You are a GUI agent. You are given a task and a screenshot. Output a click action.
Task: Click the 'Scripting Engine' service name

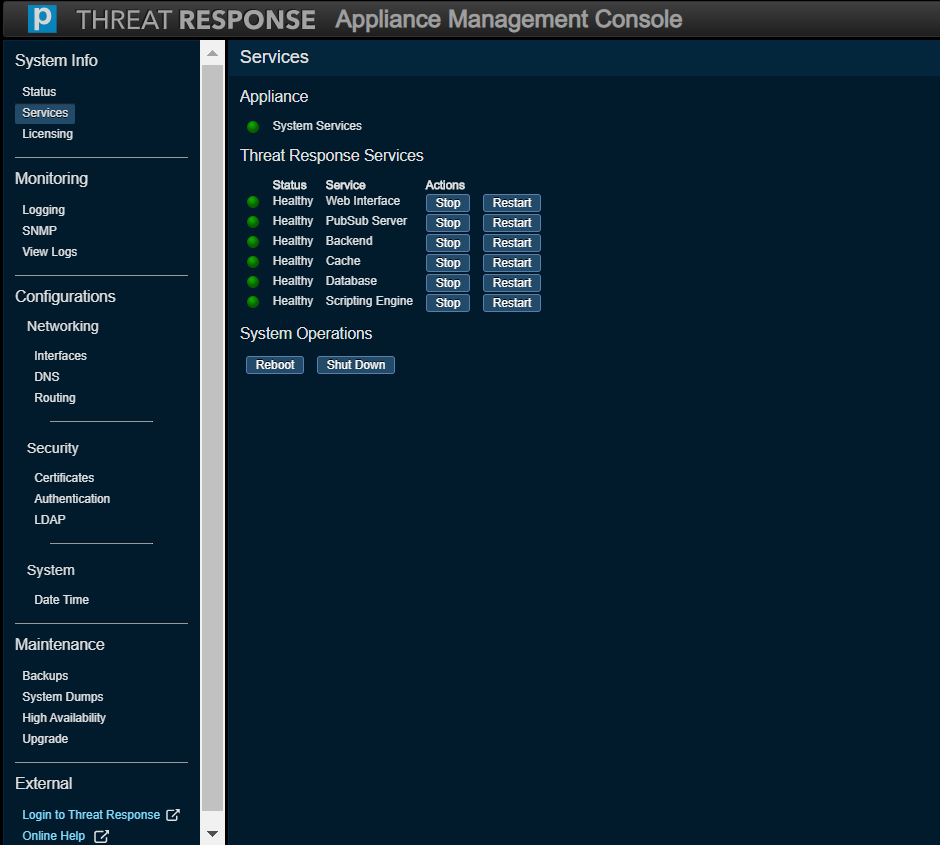(x=369, y=301)
